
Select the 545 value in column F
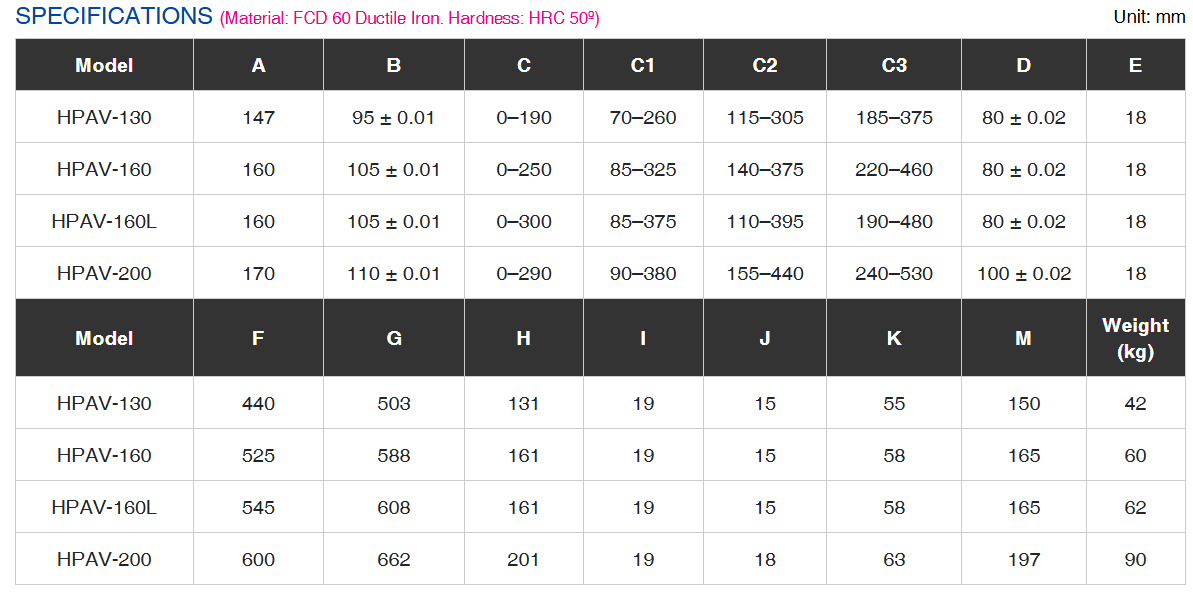[258, 507]
